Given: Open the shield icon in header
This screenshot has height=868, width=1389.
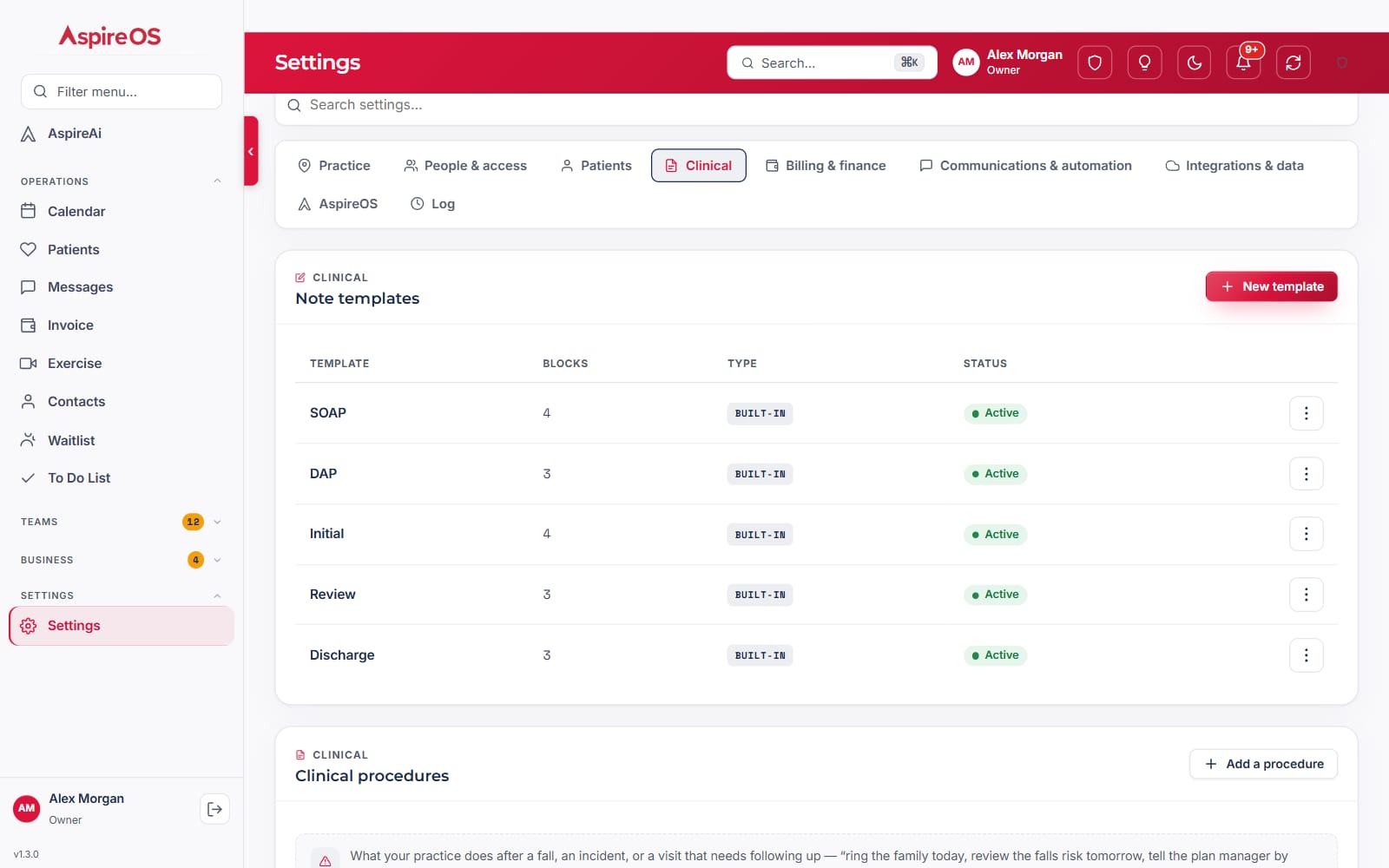Looking at the screenshot, I should coord(1095,62).
